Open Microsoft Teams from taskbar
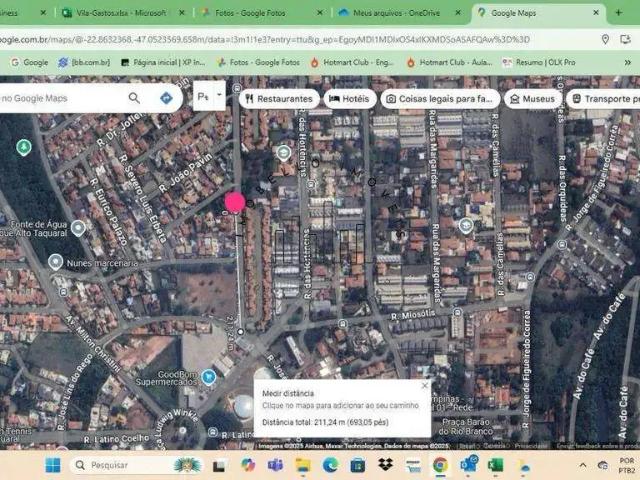Viewport: 640px width, 480px height. (275, 465)
